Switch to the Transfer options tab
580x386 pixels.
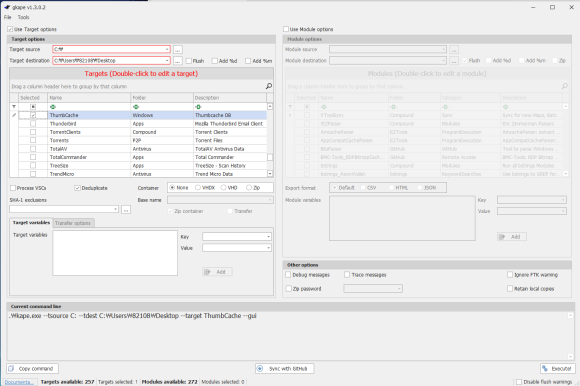[73, 223]
